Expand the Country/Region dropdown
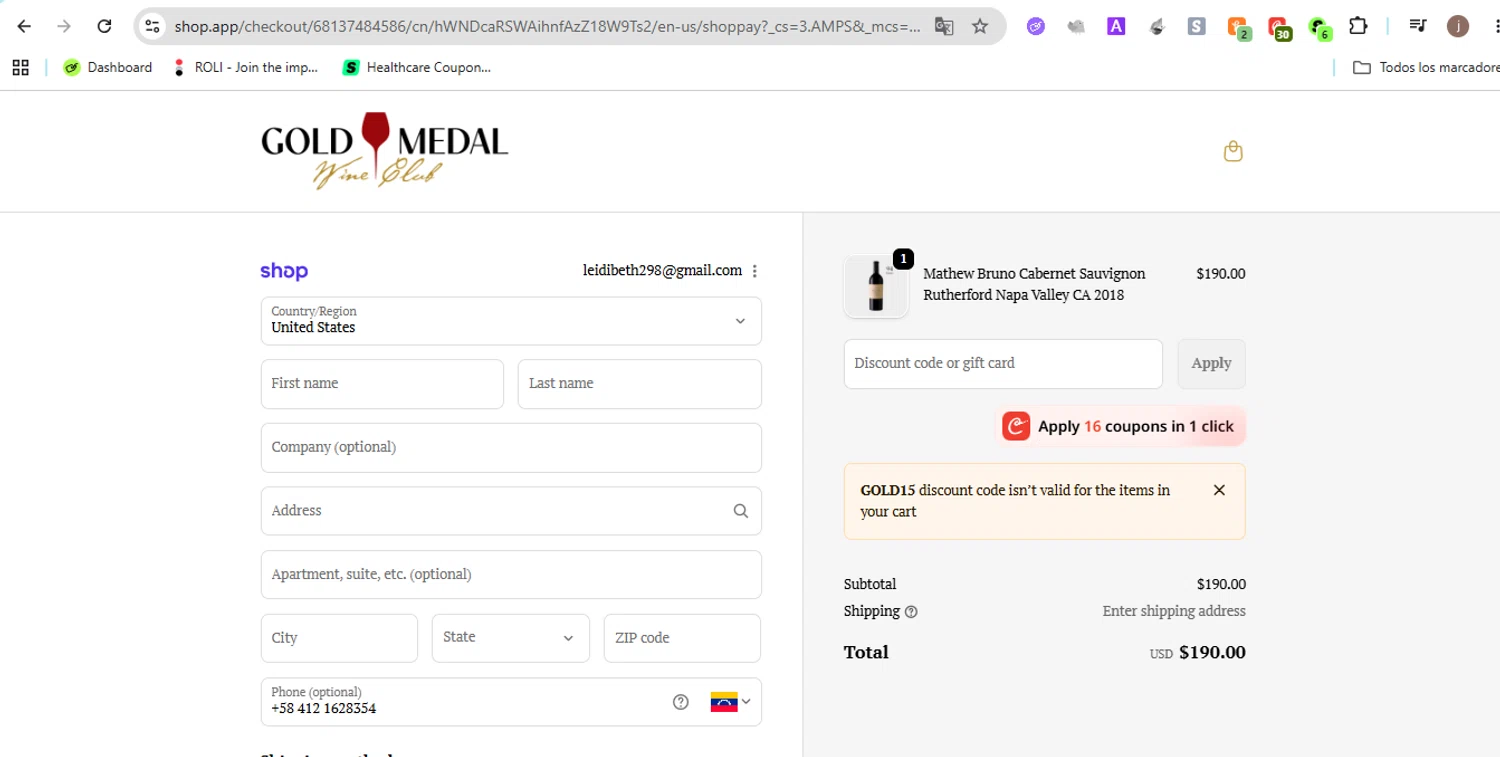1500x757 pixels. coord(511,321)
